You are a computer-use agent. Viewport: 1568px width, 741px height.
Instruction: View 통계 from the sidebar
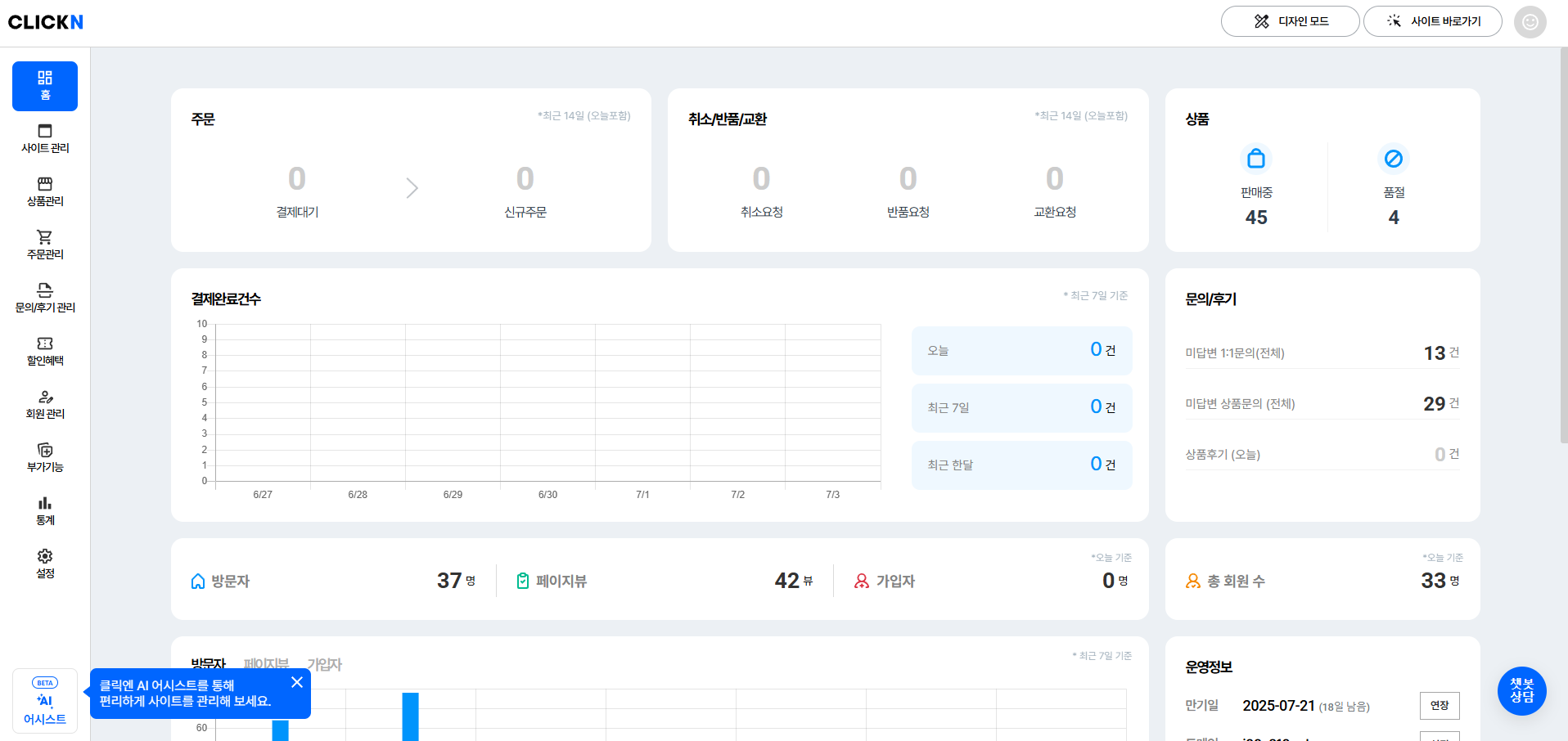click(45, 511)
